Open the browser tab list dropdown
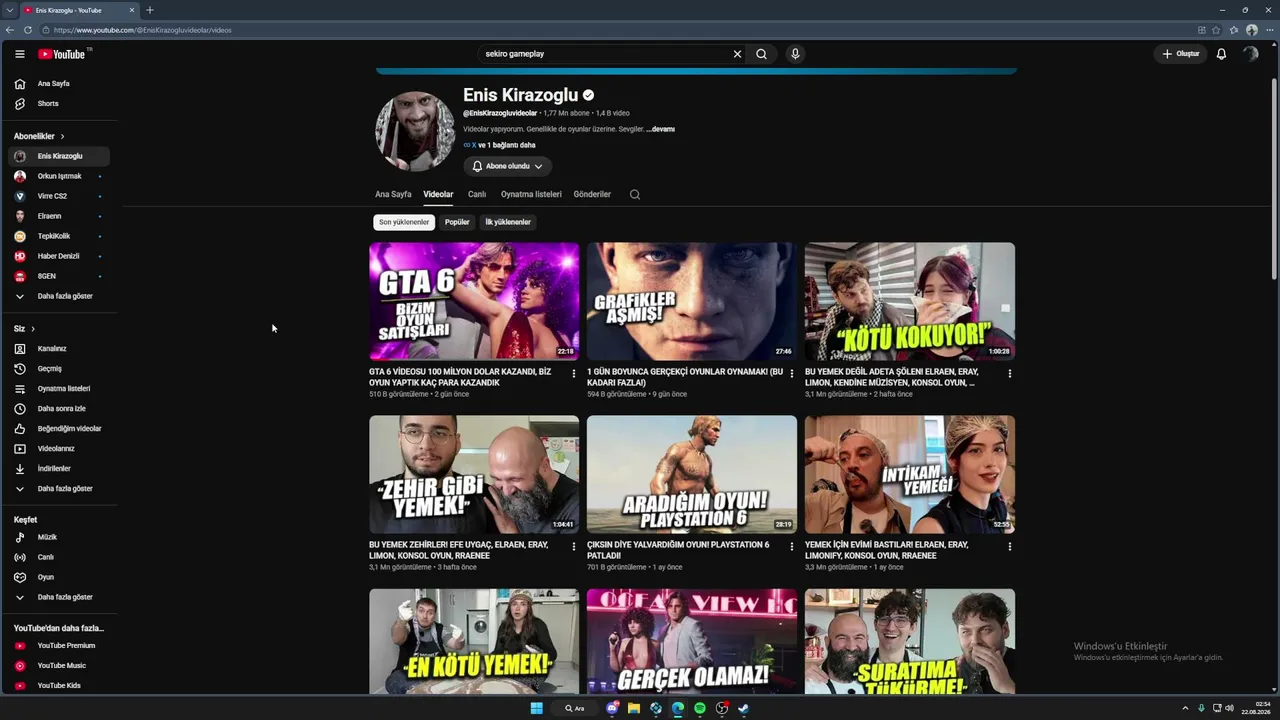 [x=9, y=10]
